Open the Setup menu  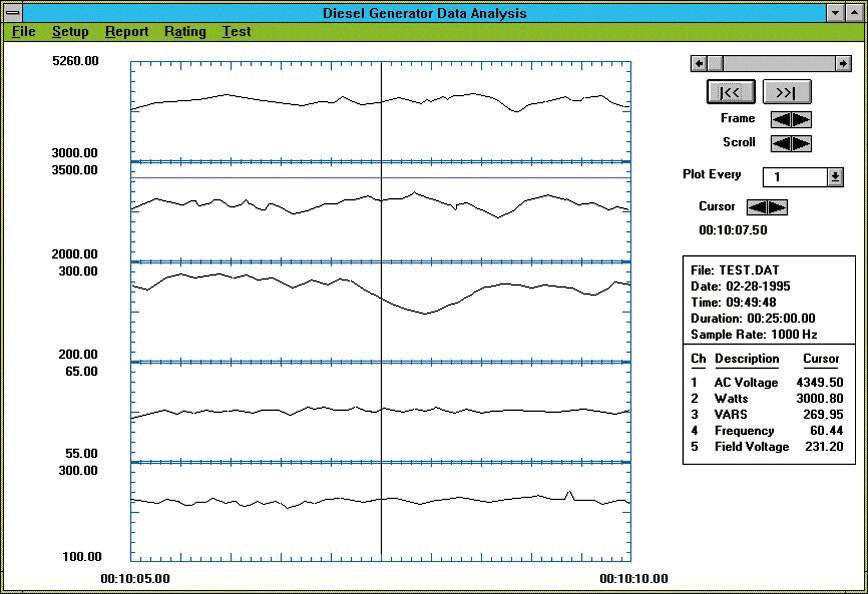coord(70,31)
